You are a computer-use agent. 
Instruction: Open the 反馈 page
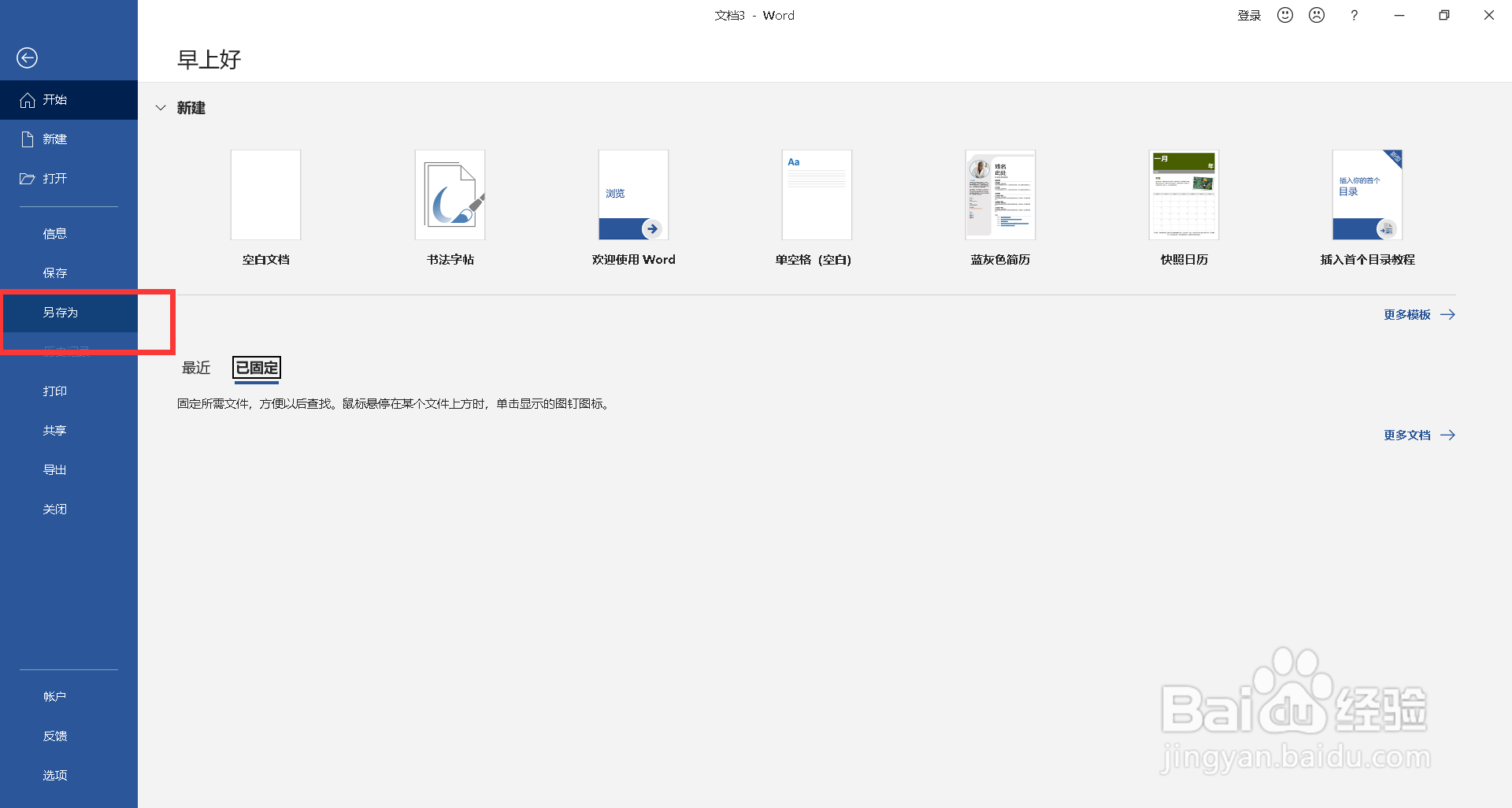click(69, 736)
